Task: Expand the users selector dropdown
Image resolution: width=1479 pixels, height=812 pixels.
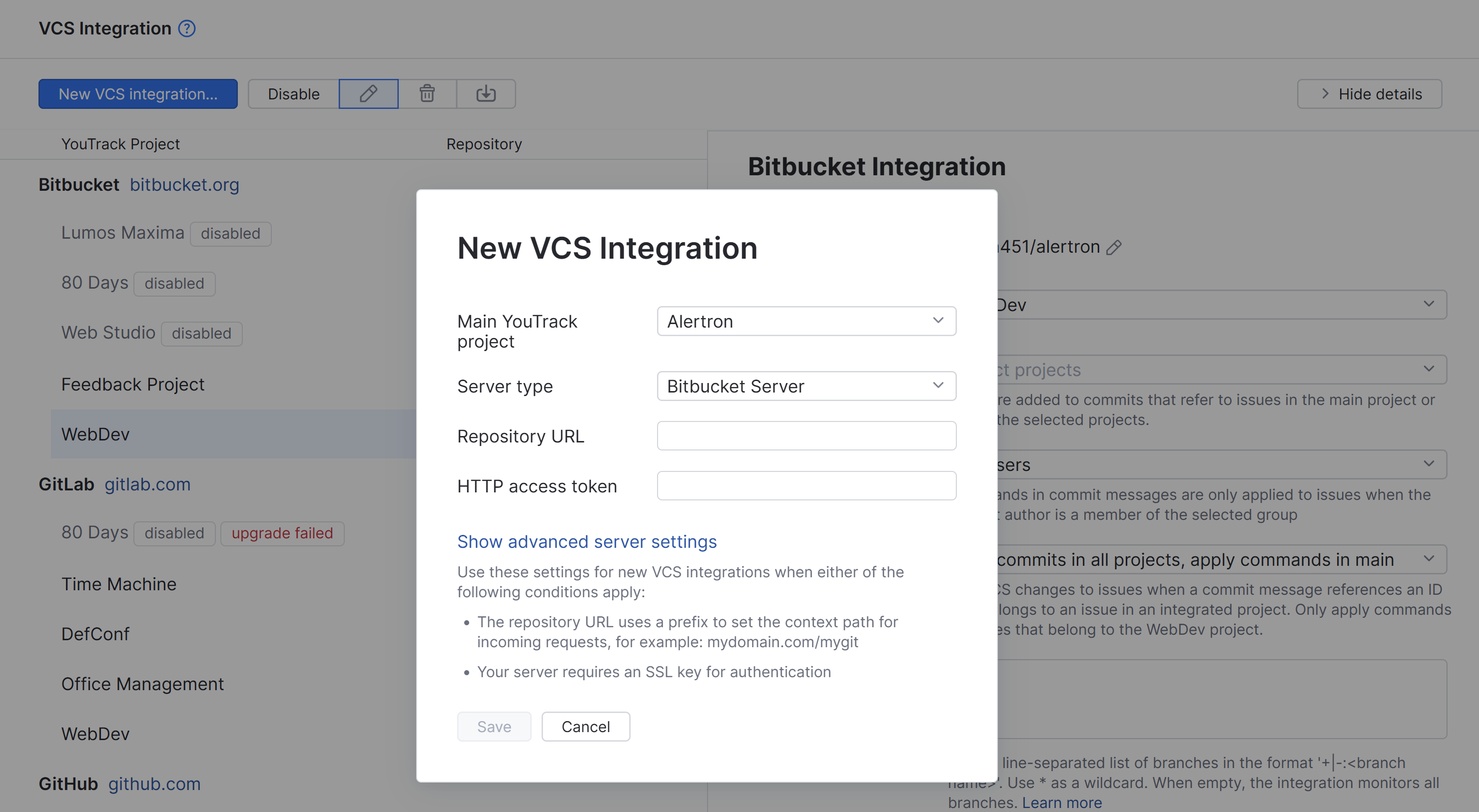Action: click(x=1428, y=464)
